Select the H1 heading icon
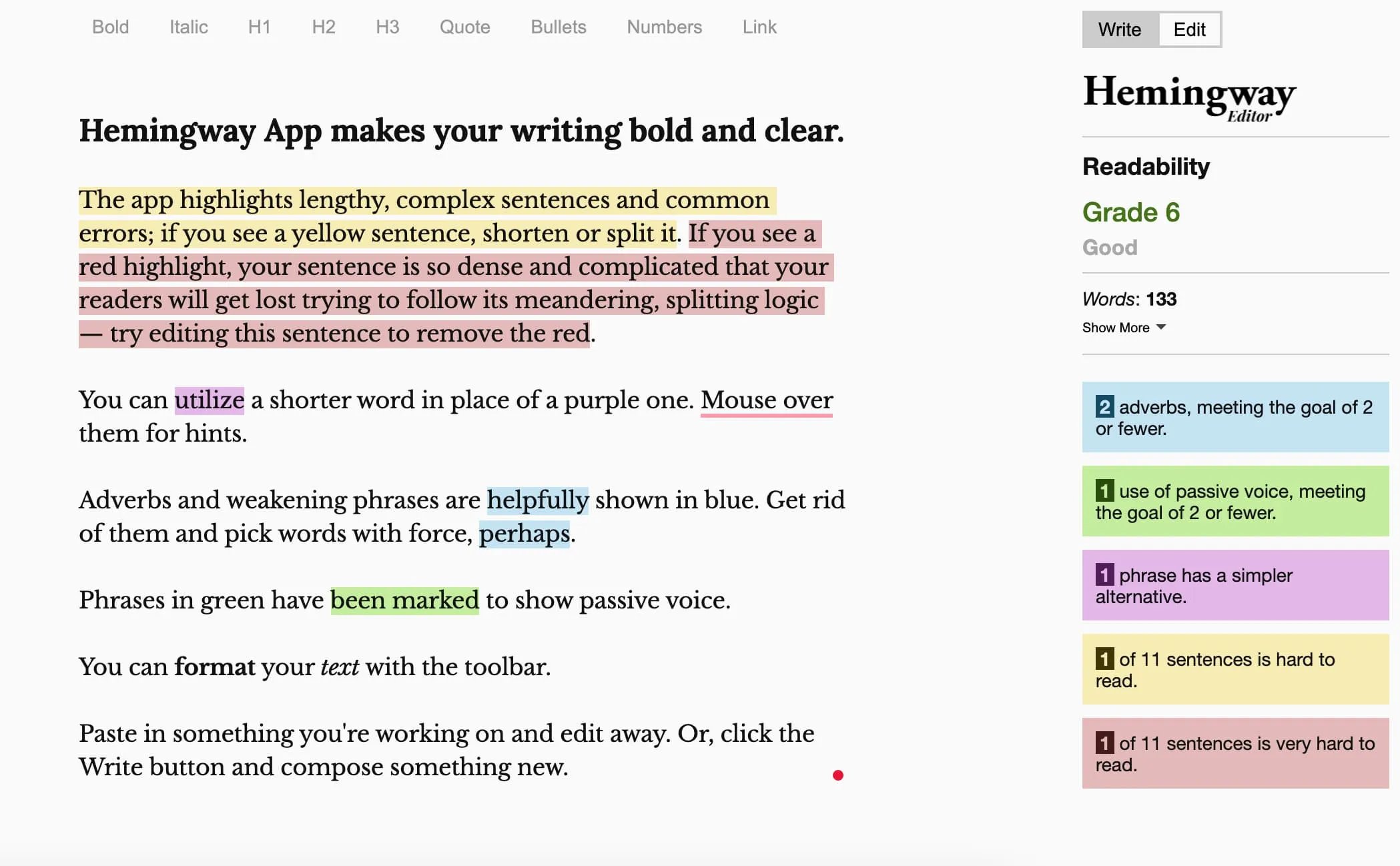Viewport: 1400px width, 866px height. [259, 27]
